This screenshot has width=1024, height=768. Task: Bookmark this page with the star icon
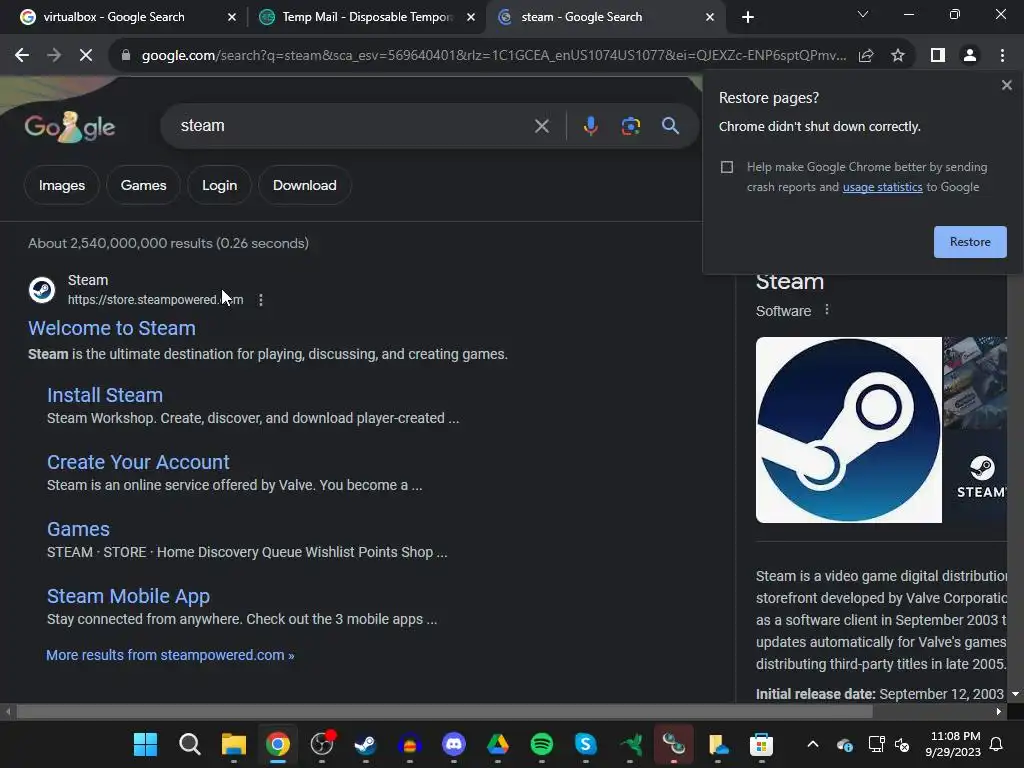click(898, 56)
